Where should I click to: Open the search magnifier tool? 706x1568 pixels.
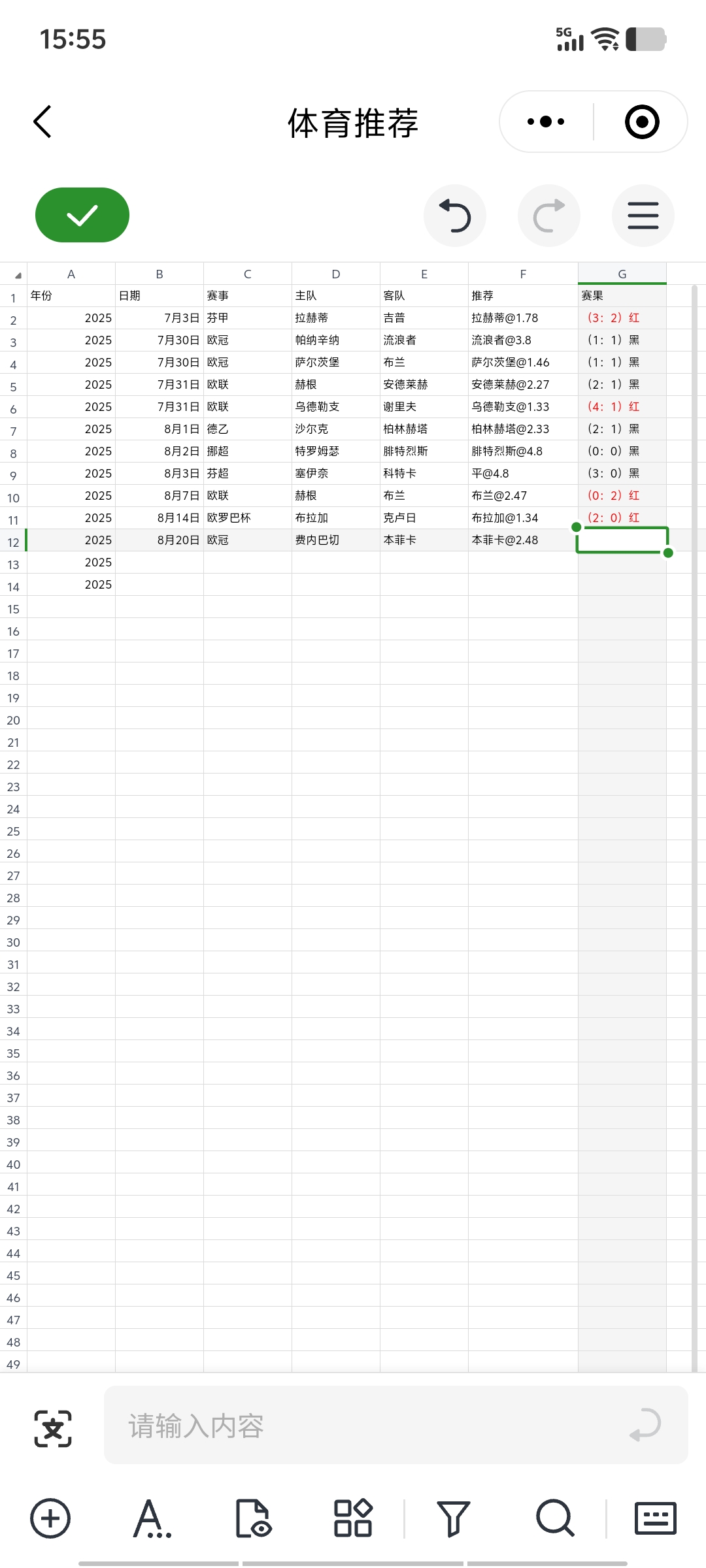tap(555, 1518)
